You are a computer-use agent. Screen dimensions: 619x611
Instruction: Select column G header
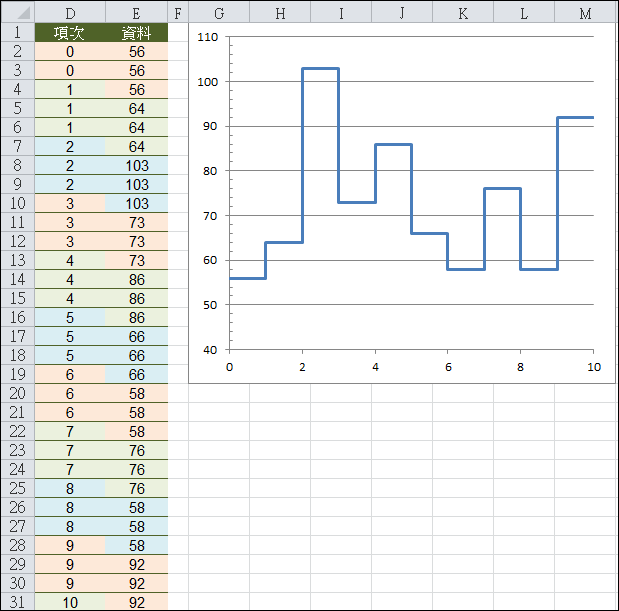click(x=219, y=13)
